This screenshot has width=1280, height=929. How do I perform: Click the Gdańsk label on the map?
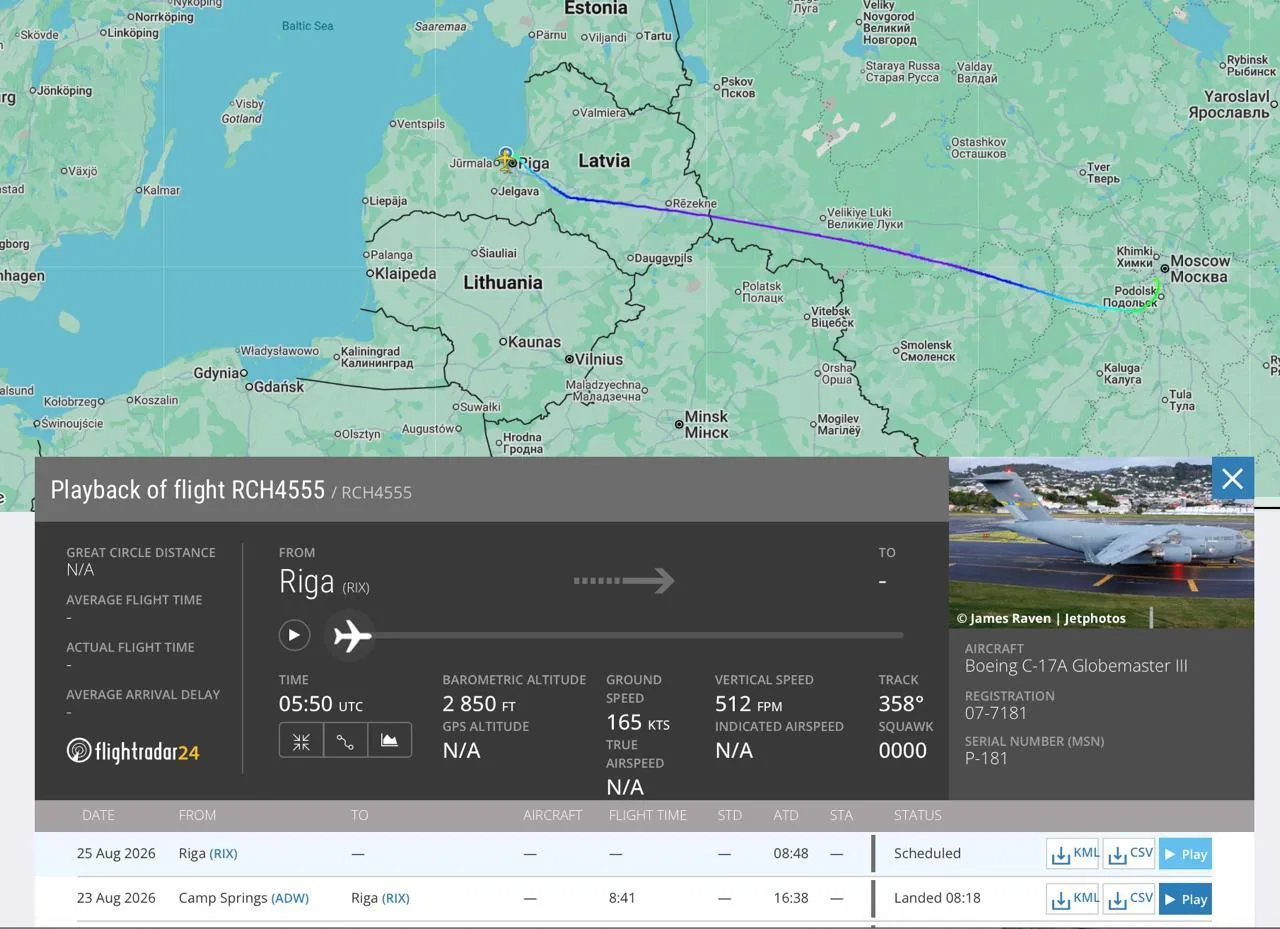pos(278,386)
